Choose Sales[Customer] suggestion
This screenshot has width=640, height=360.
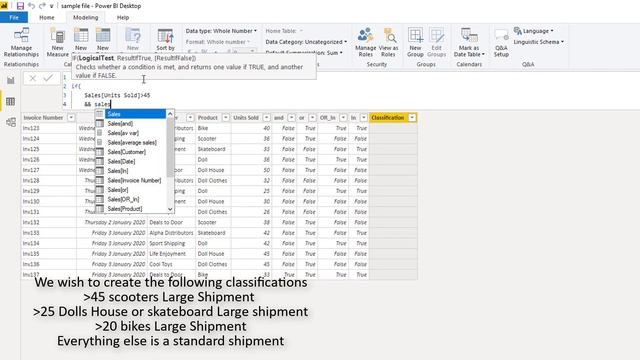pyautogui.click(x=131, y=152)
